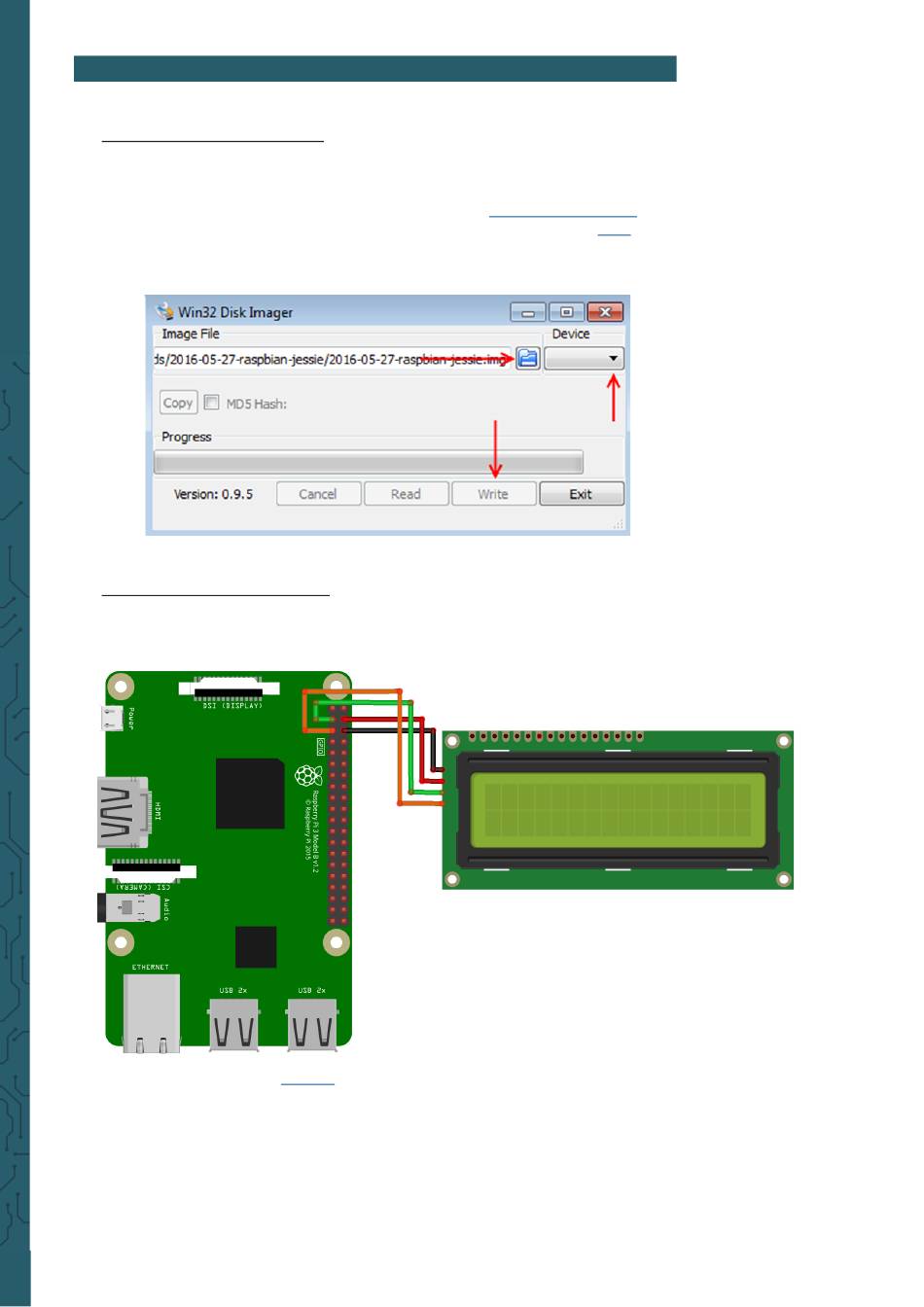924x1307 pixels.
Task: Click the 'Version: 0.9.5' text
Action: pos(213,494)
